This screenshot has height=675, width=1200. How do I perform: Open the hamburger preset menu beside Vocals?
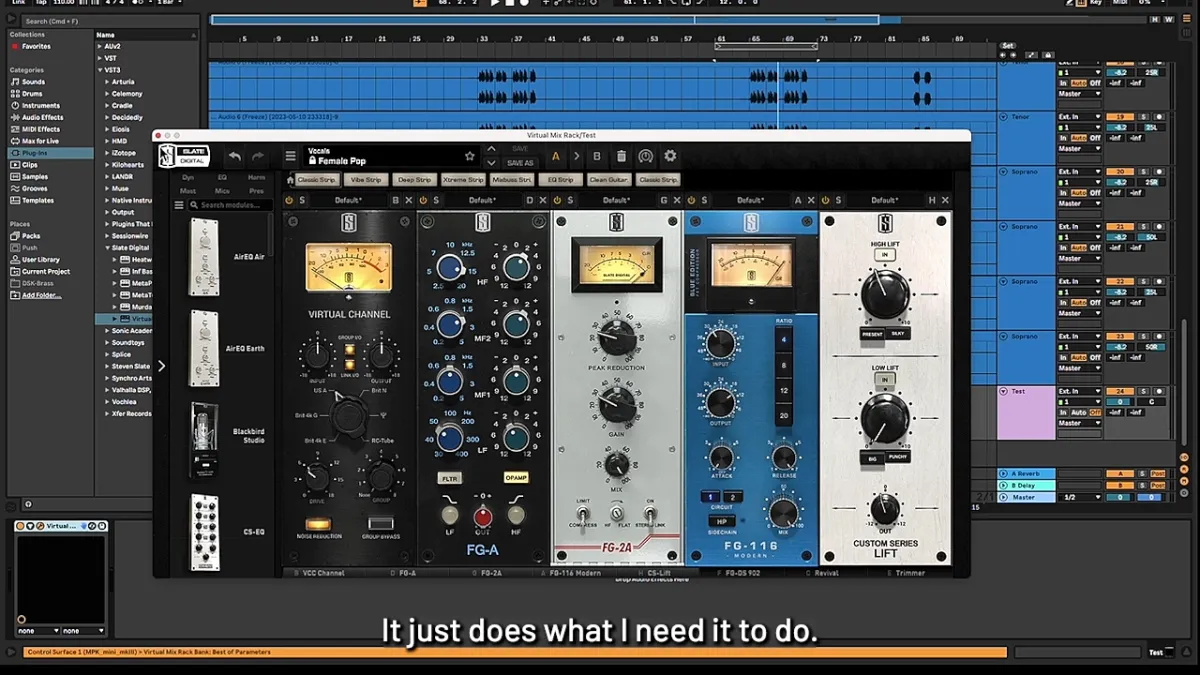pyautogui.click(x=290, y=156)
